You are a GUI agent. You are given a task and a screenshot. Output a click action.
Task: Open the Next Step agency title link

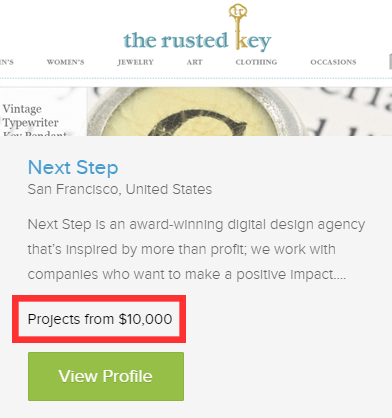tap(73, 167)
